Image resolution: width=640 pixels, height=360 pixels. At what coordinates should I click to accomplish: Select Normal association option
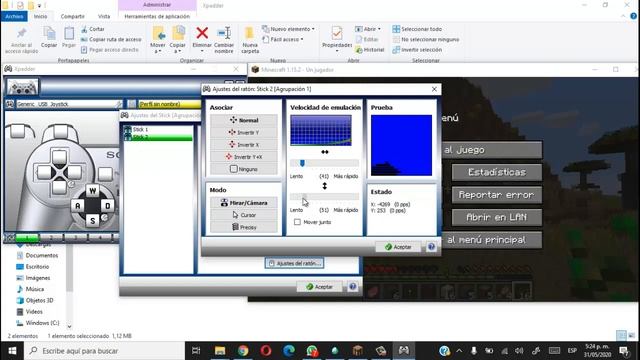(x=244, y=120)
